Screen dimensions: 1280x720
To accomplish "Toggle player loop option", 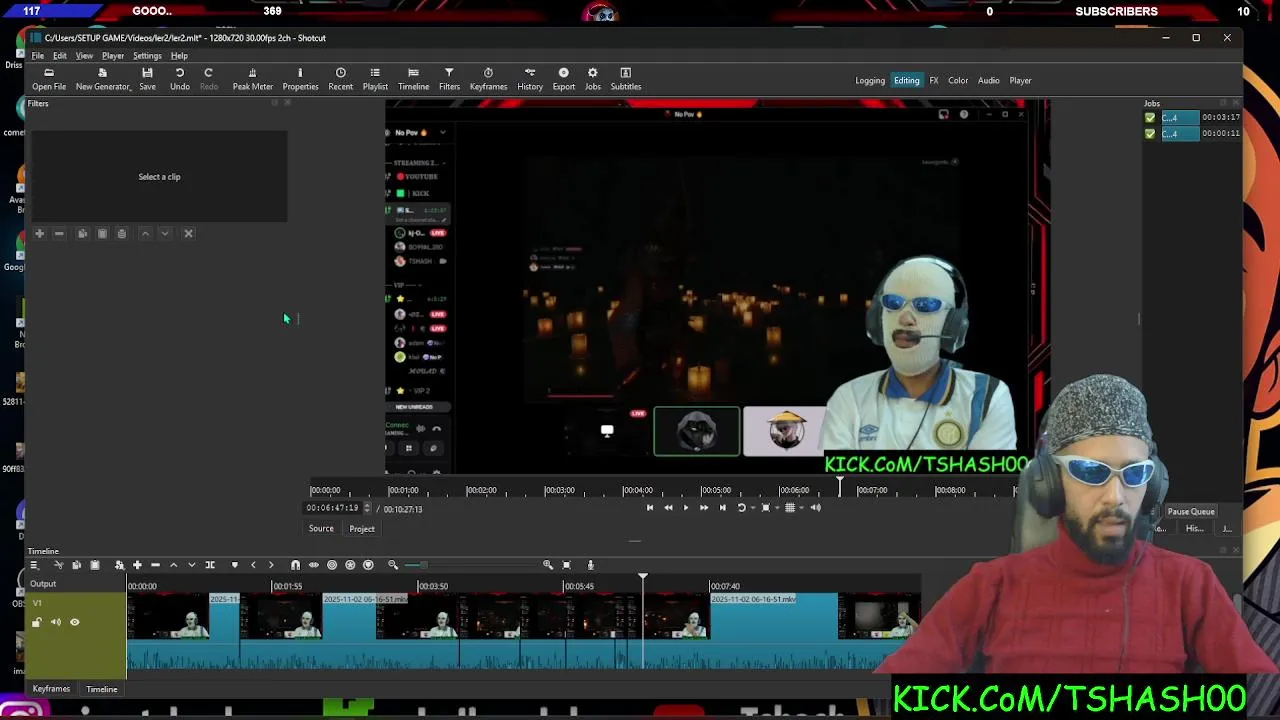I will 743,508.
